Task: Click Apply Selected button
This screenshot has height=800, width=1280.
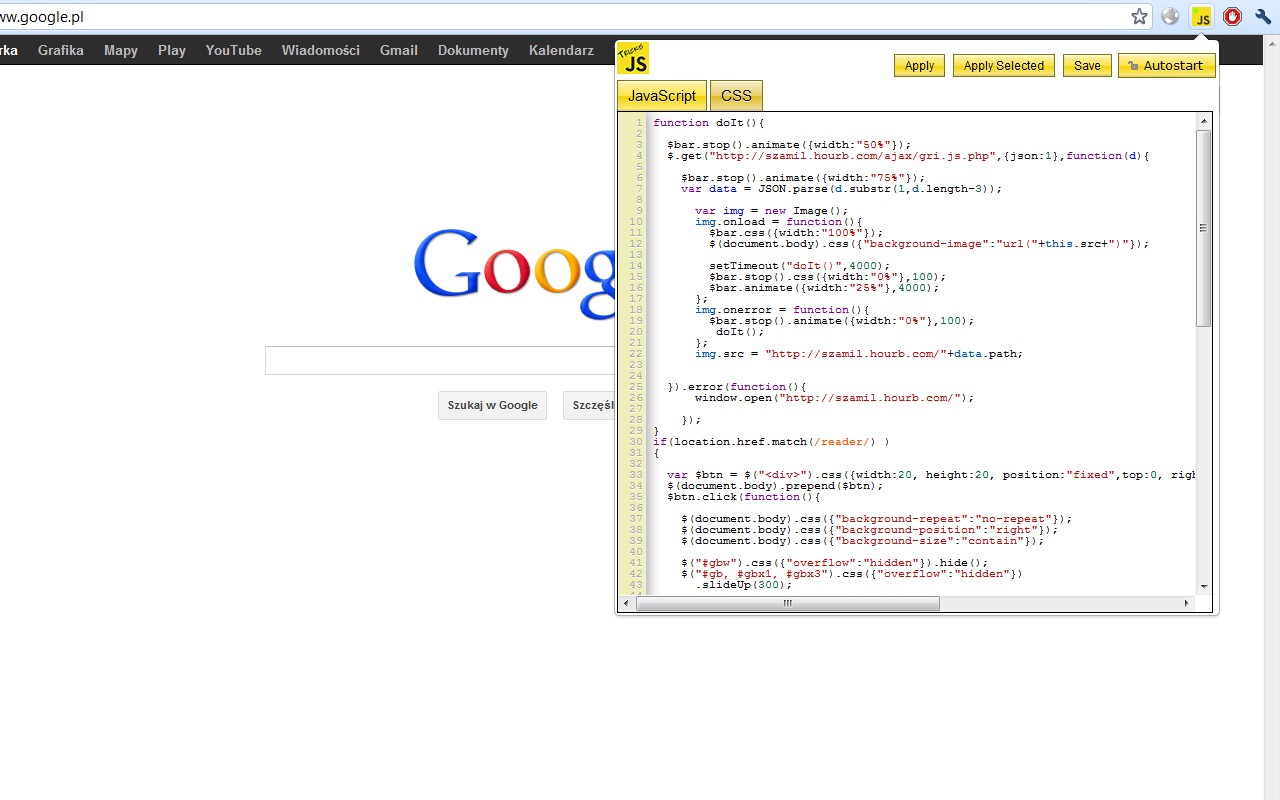Action: click(x=1004, y=66)
